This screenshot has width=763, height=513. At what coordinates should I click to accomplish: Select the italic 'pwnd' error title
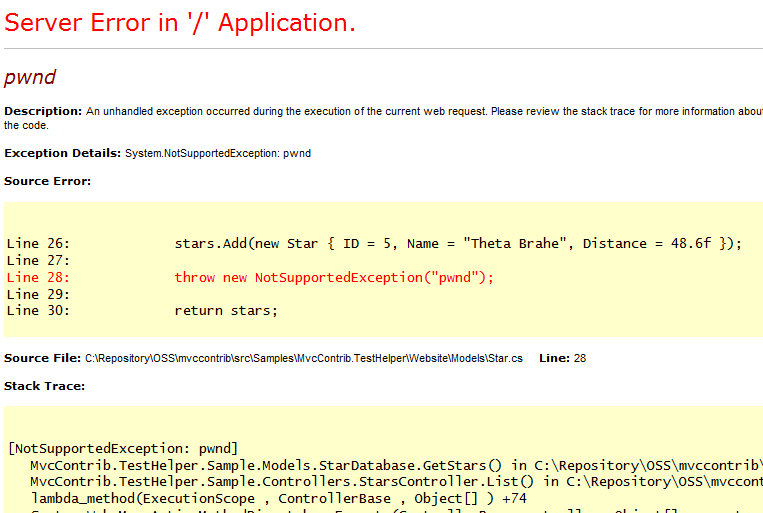[x=30, y=77]
